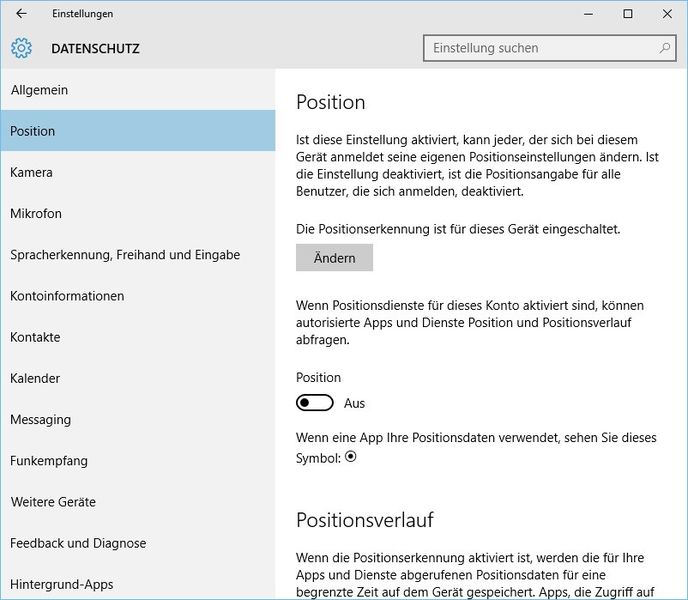Go to Kalender settings
This screenshot has width=688, height=600.
(x=35, y=378)
